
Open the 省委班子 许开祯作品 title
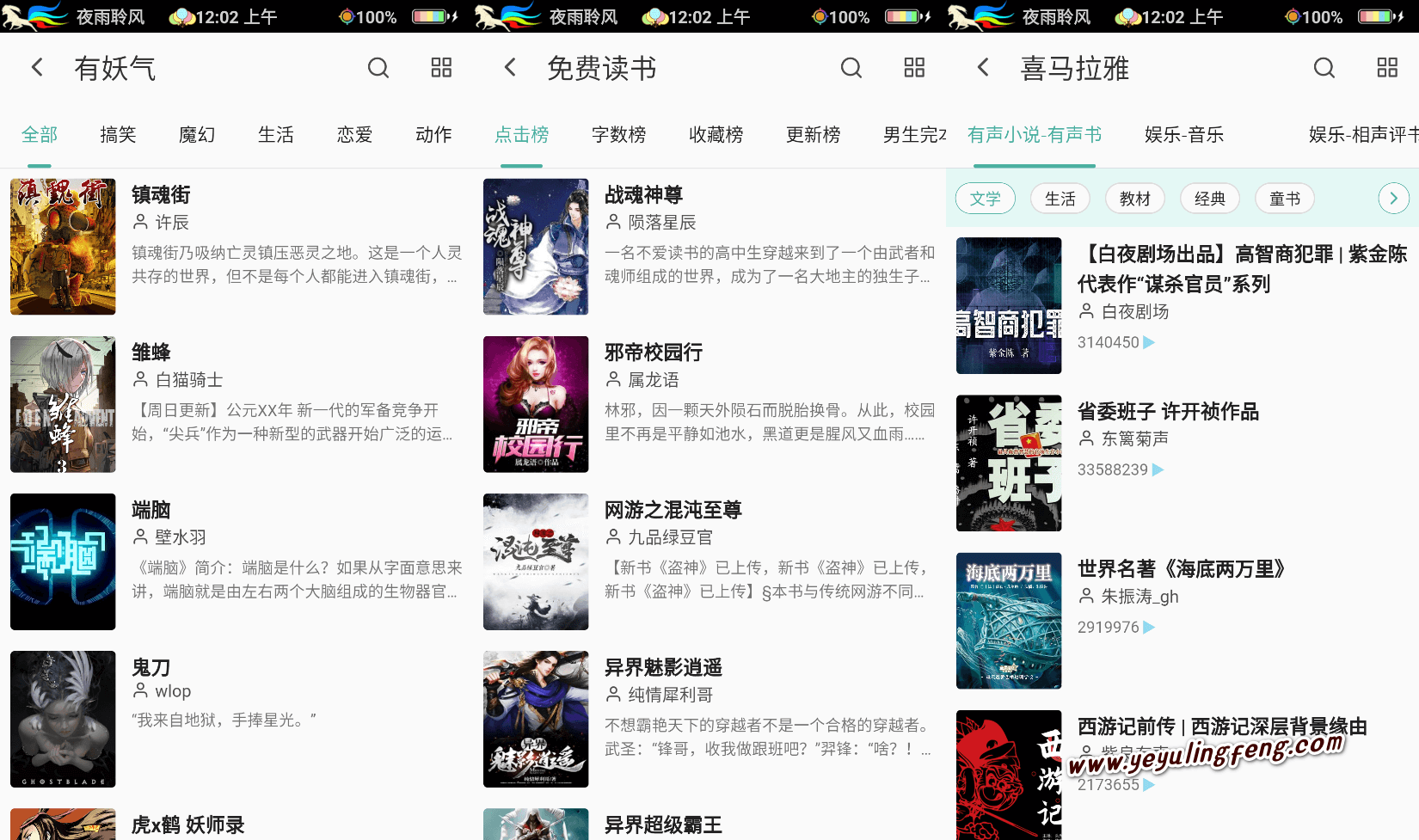(1169, 412)
